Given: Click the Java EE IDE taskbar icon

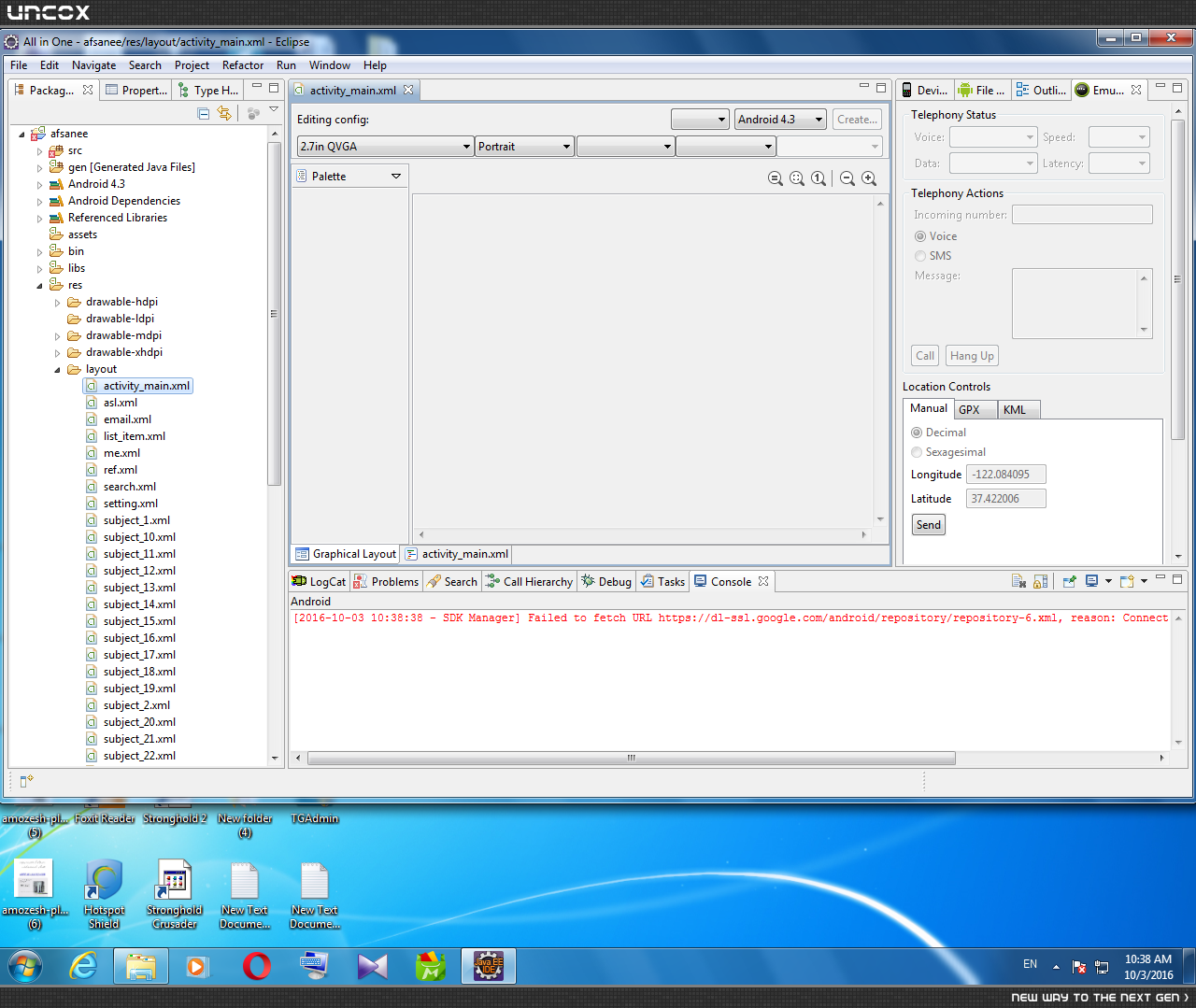Looking at the screenshot, I should [489, 966].
